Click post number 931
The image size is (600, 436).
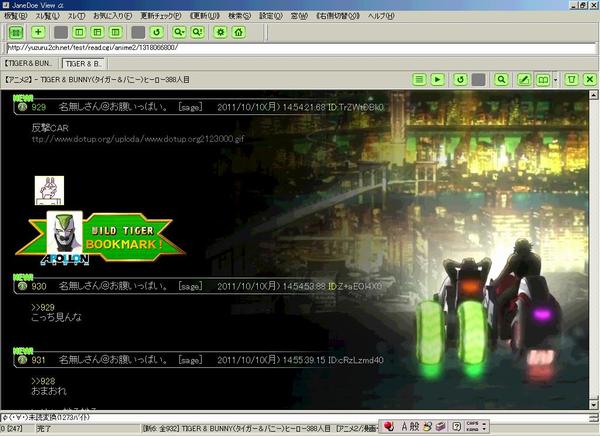coord(38,360)
